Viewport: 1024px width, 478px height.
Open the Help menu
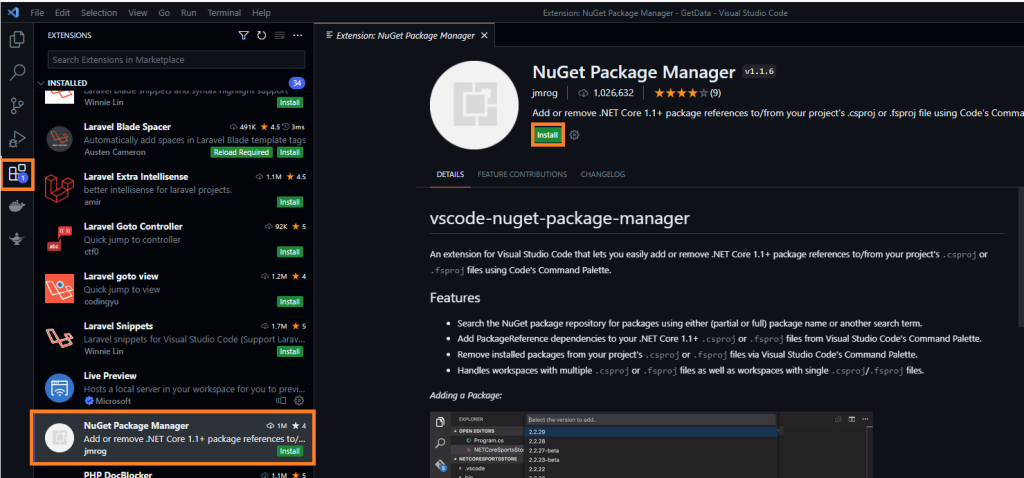[261, 12]
